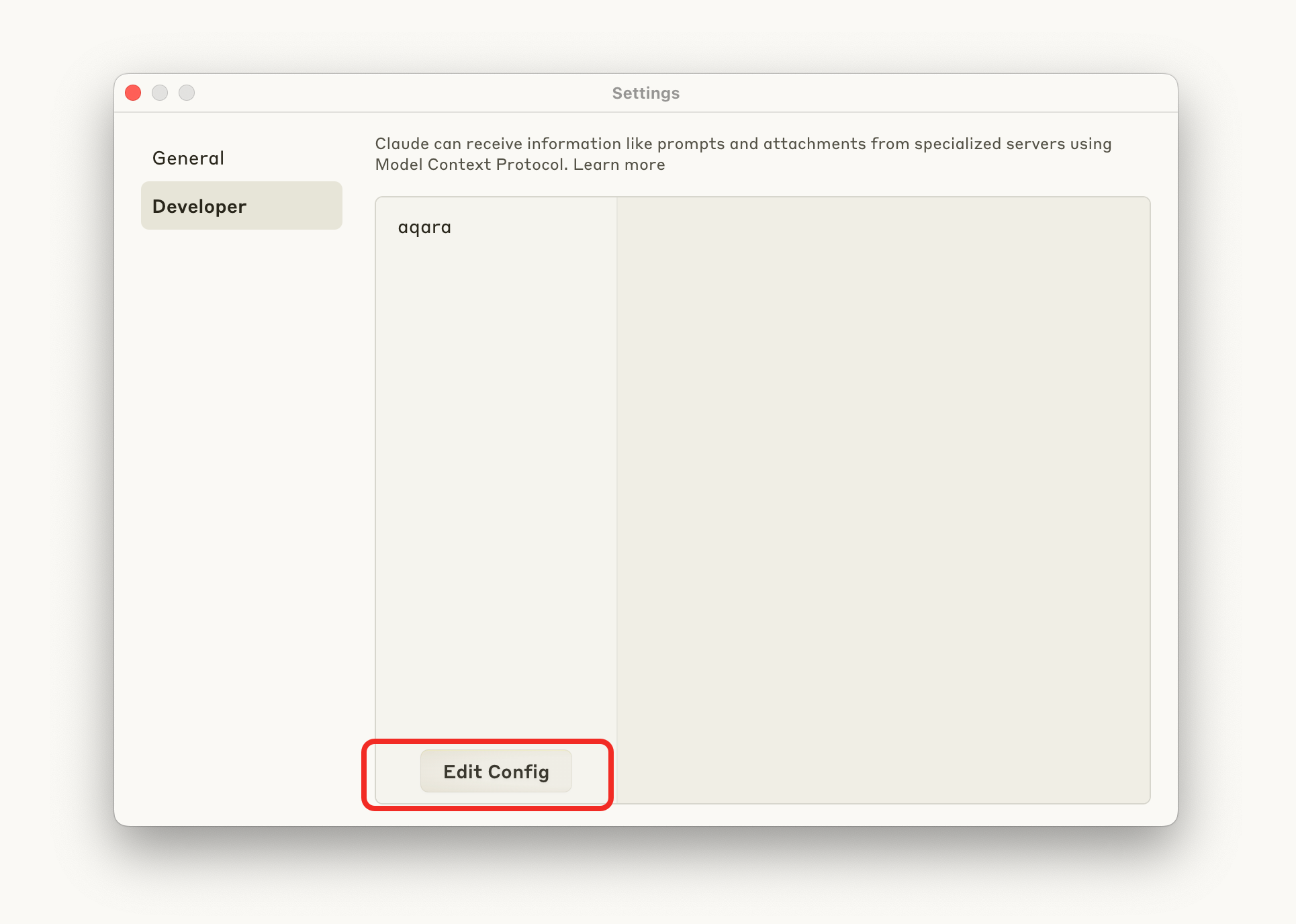Screen dimensions: 1296x924
Task: Click empty space below aqara in list
Action: click(496, 470)
